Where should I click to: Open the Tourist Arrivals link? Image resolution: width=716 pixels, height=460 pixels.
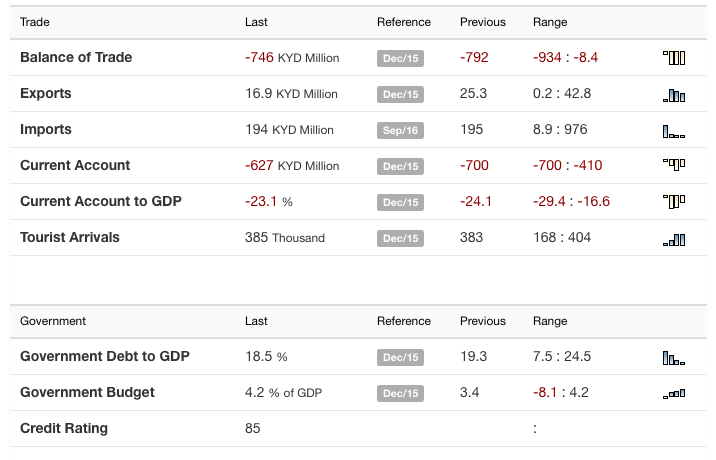(70, 238)
